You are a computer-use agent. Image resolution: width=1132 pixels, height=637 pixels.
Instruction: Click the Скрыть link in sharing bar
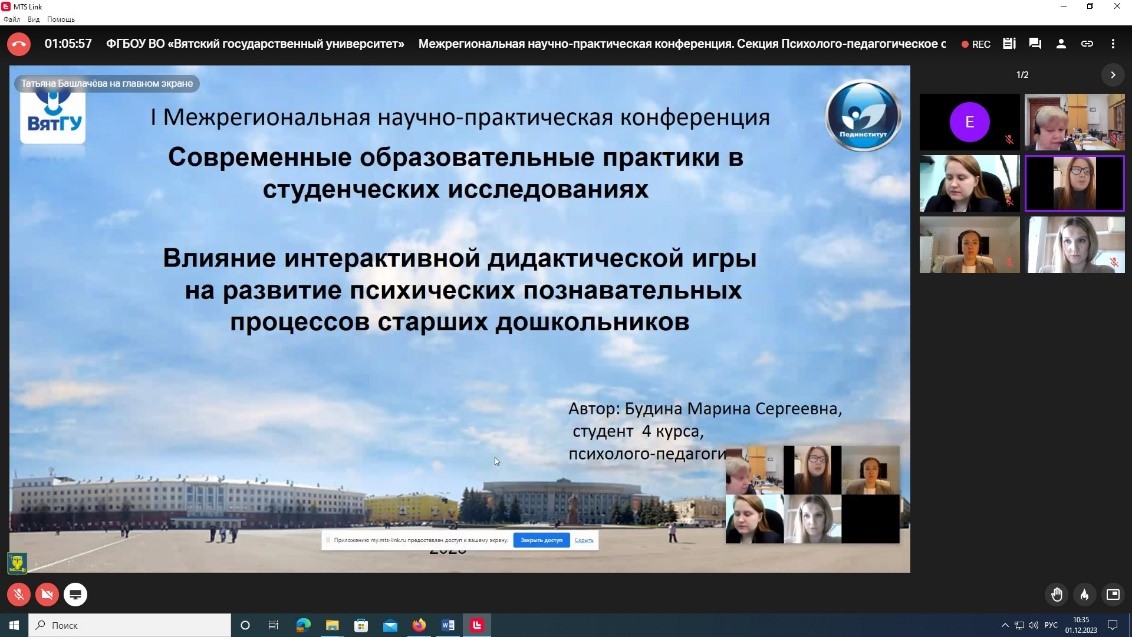click(584, 540)
